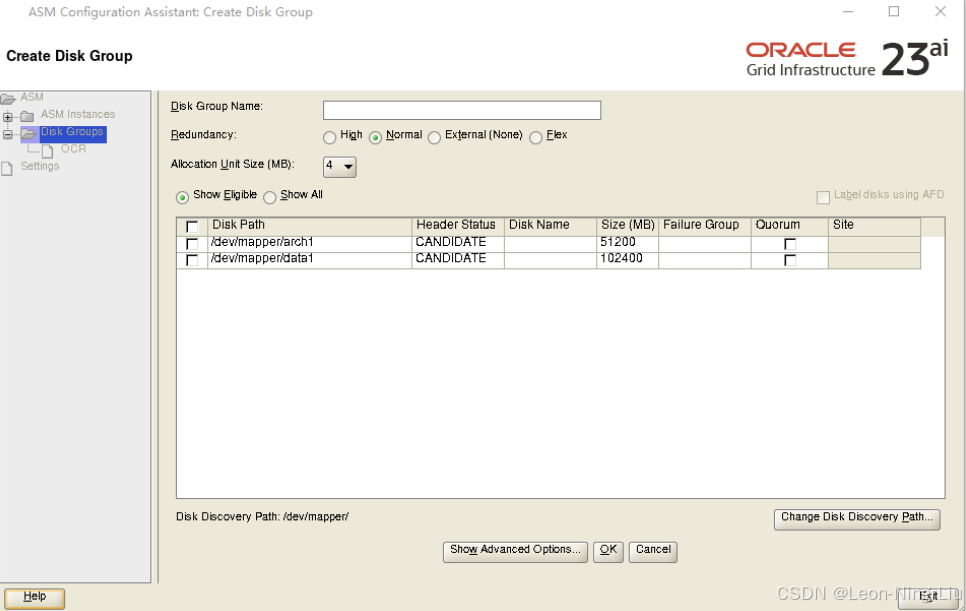Image resolution: width=966 pixels, height=611 pixels.
Task: Collapse the Disk Groups tree node
Action: pos(8,134)
